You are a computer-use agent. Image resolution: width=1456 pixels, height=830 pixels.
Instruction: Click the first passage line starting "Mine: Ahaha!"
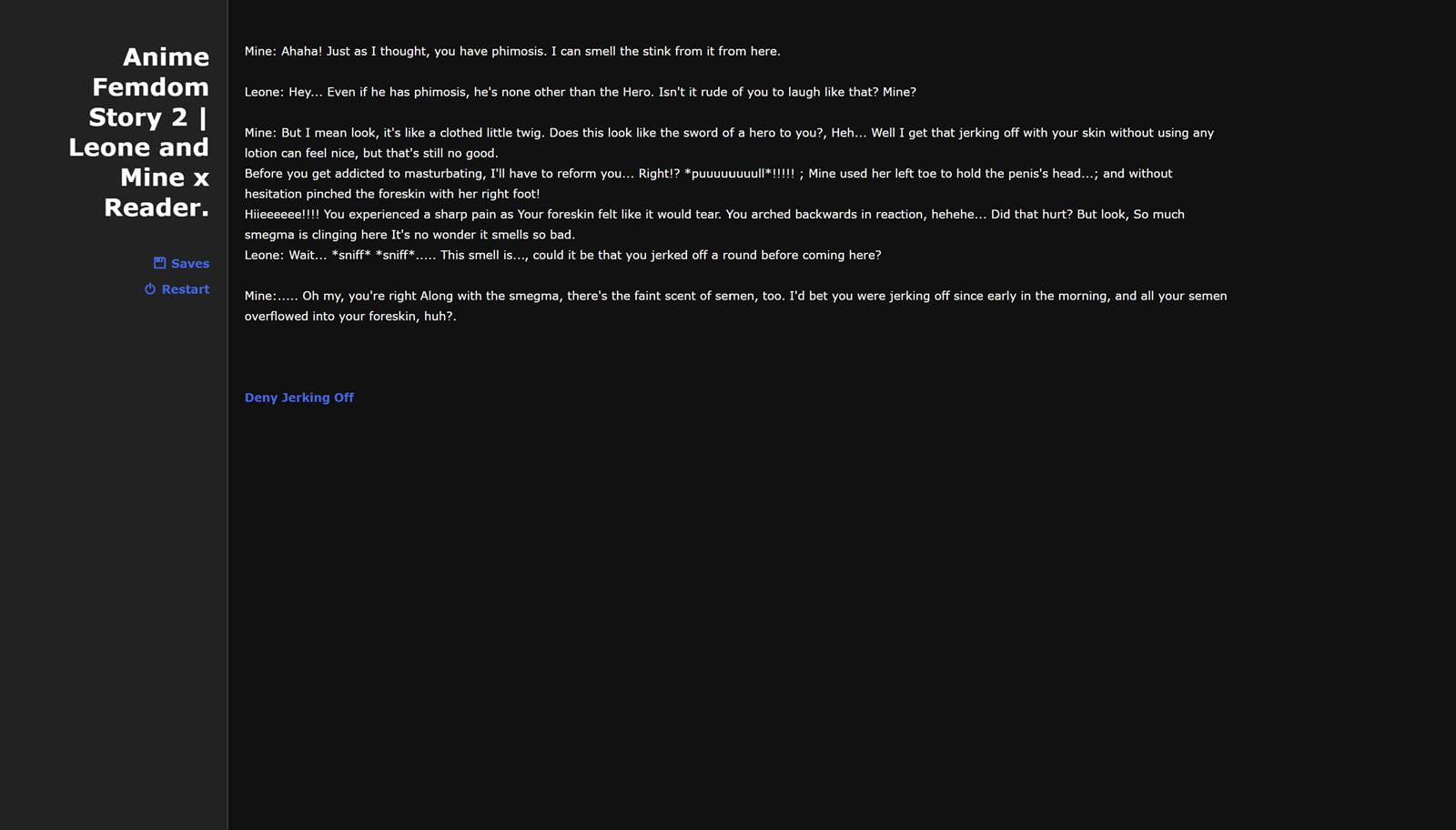(x=511, y=52)
